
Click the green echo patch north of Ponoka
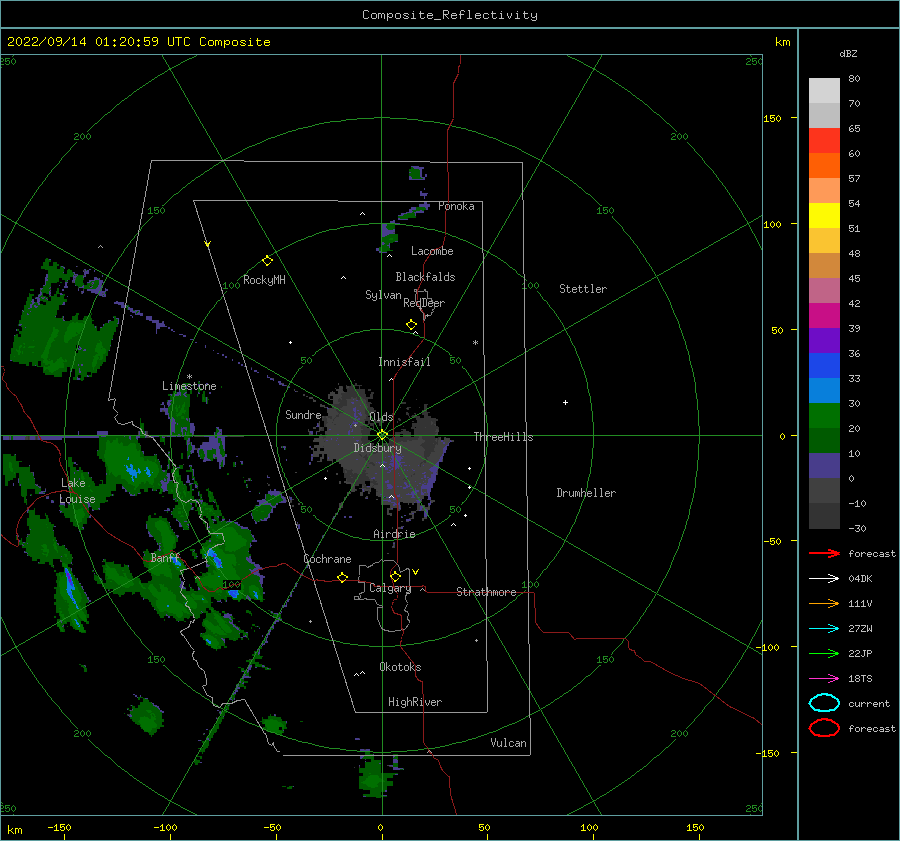[x=417, y=173]
